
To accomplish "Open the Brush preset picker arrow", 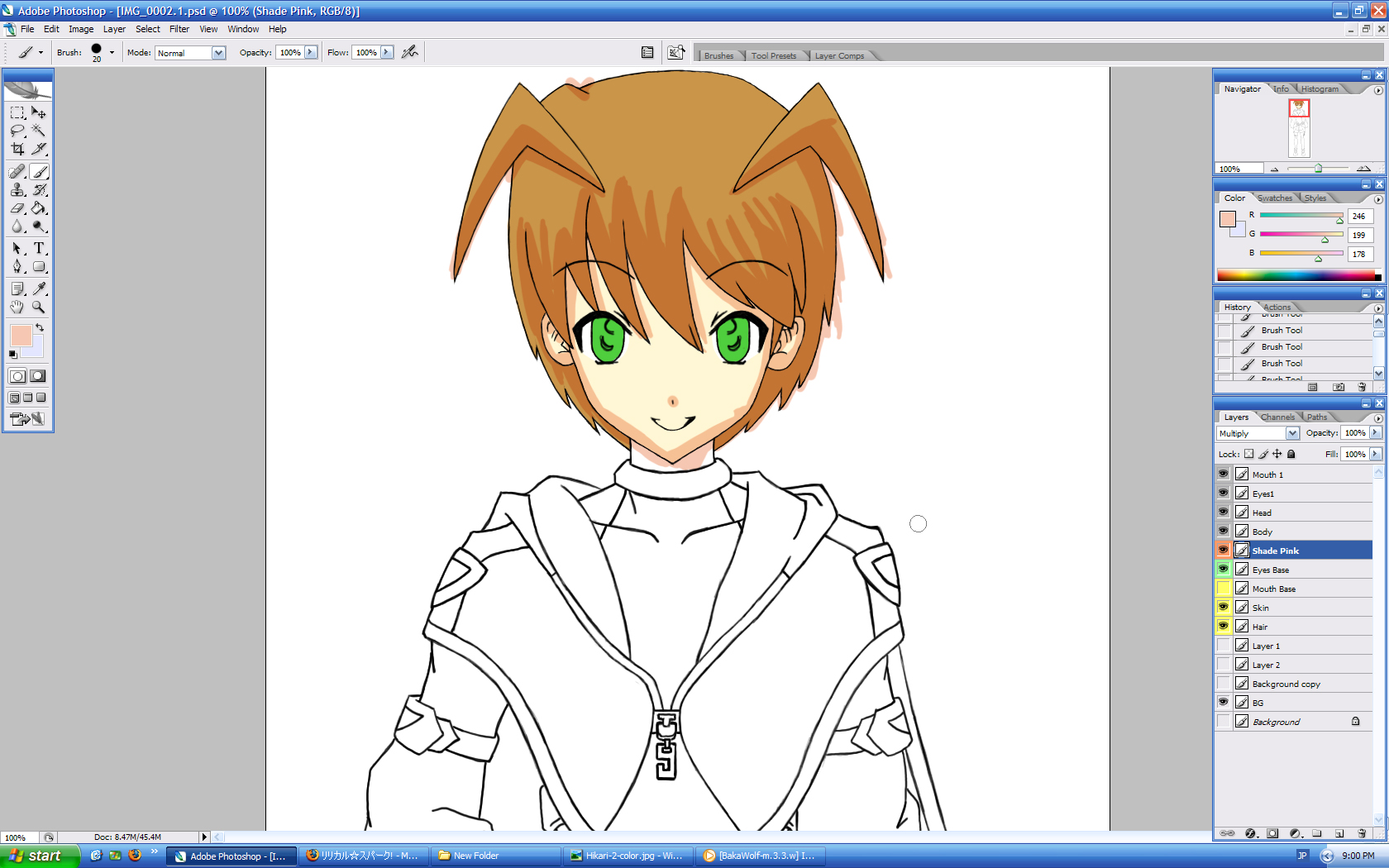I will click(112, 52).
